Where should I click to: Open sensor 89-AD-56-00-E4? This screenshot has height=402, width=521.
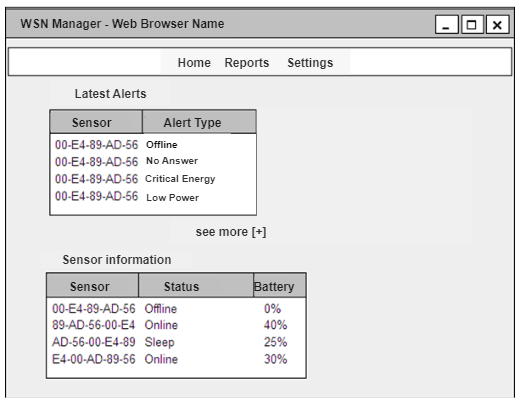click(x=94, y=325)
